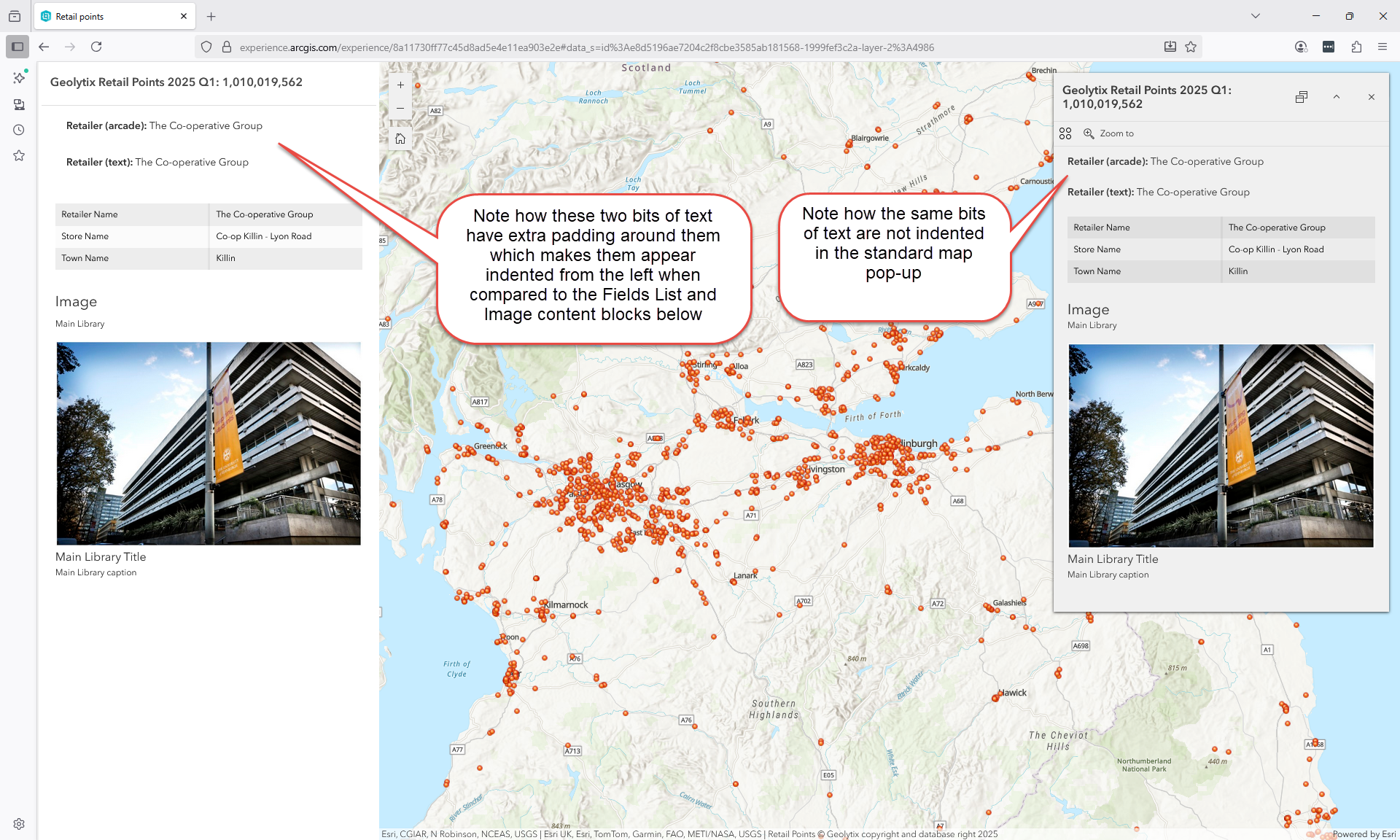Open the library image in the left panel
Screen dimensions: 1400x840
coord(209,443)
